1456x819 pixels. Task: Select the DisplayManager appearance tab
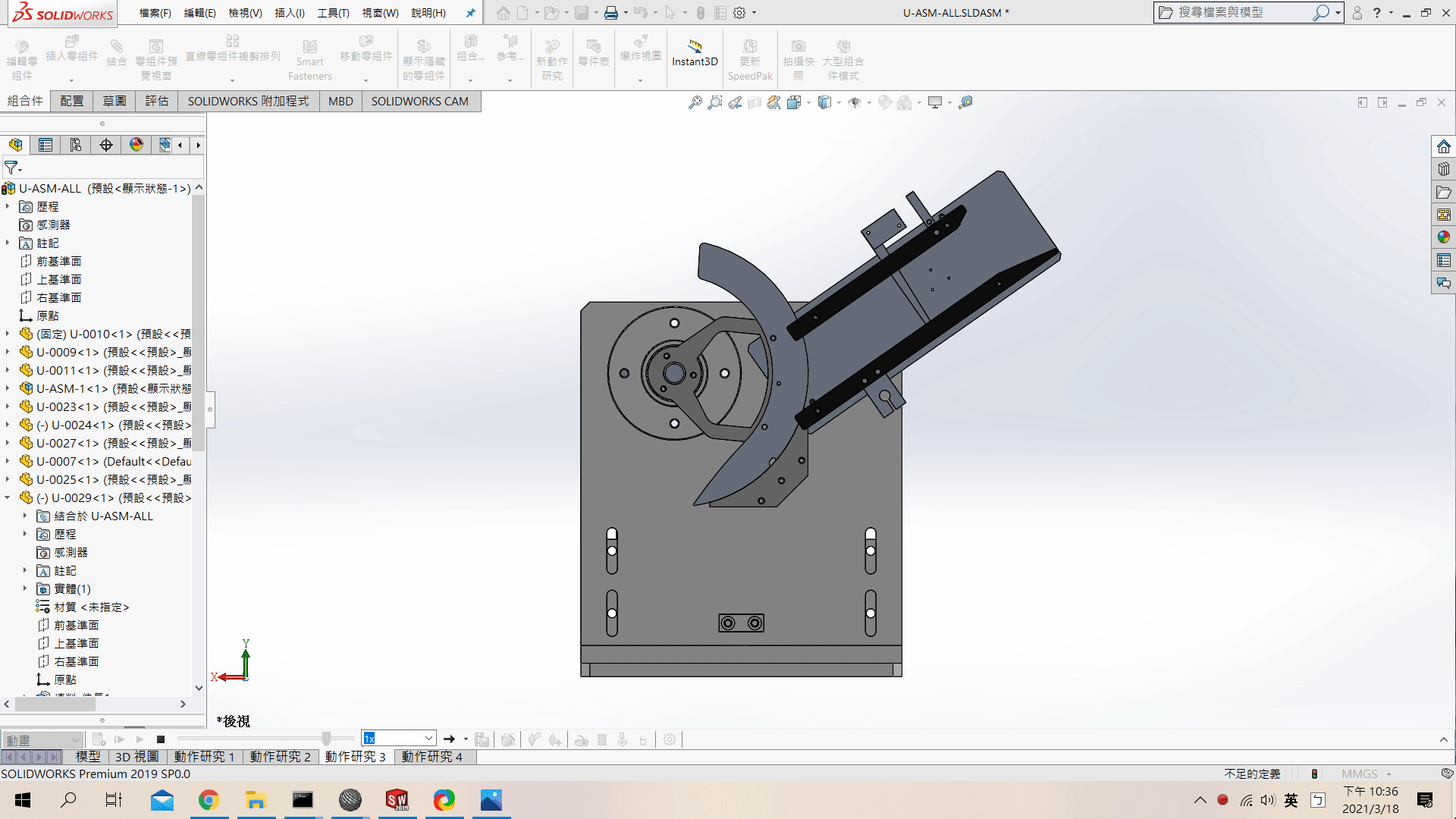point(136,145)
